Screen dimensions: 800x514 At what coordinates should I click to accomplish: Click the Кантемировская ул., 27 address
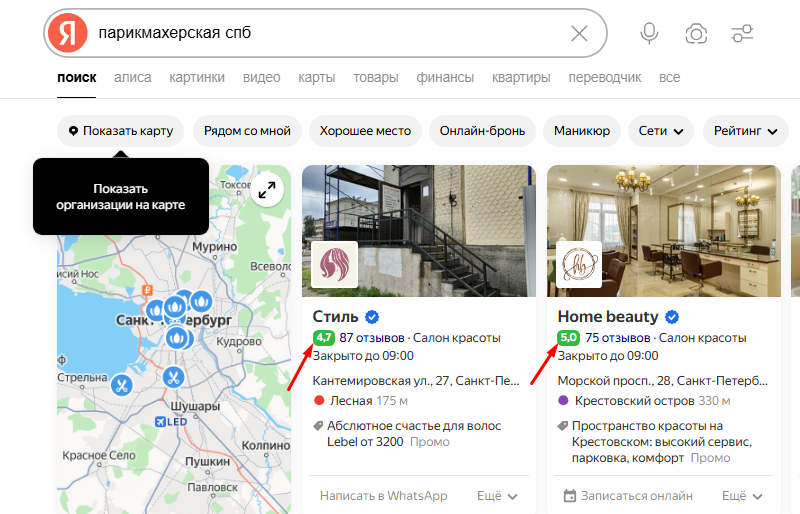tap(416, 381)
